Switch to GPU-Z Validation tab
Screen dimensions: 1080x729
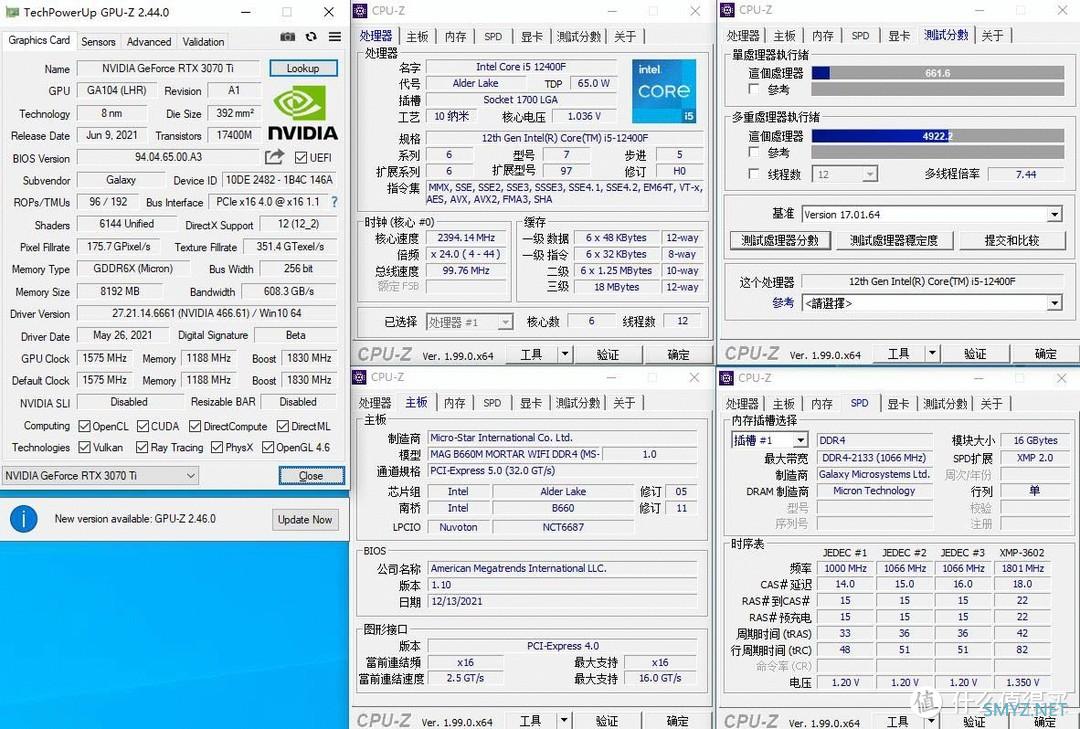click(x=203, y=41)
